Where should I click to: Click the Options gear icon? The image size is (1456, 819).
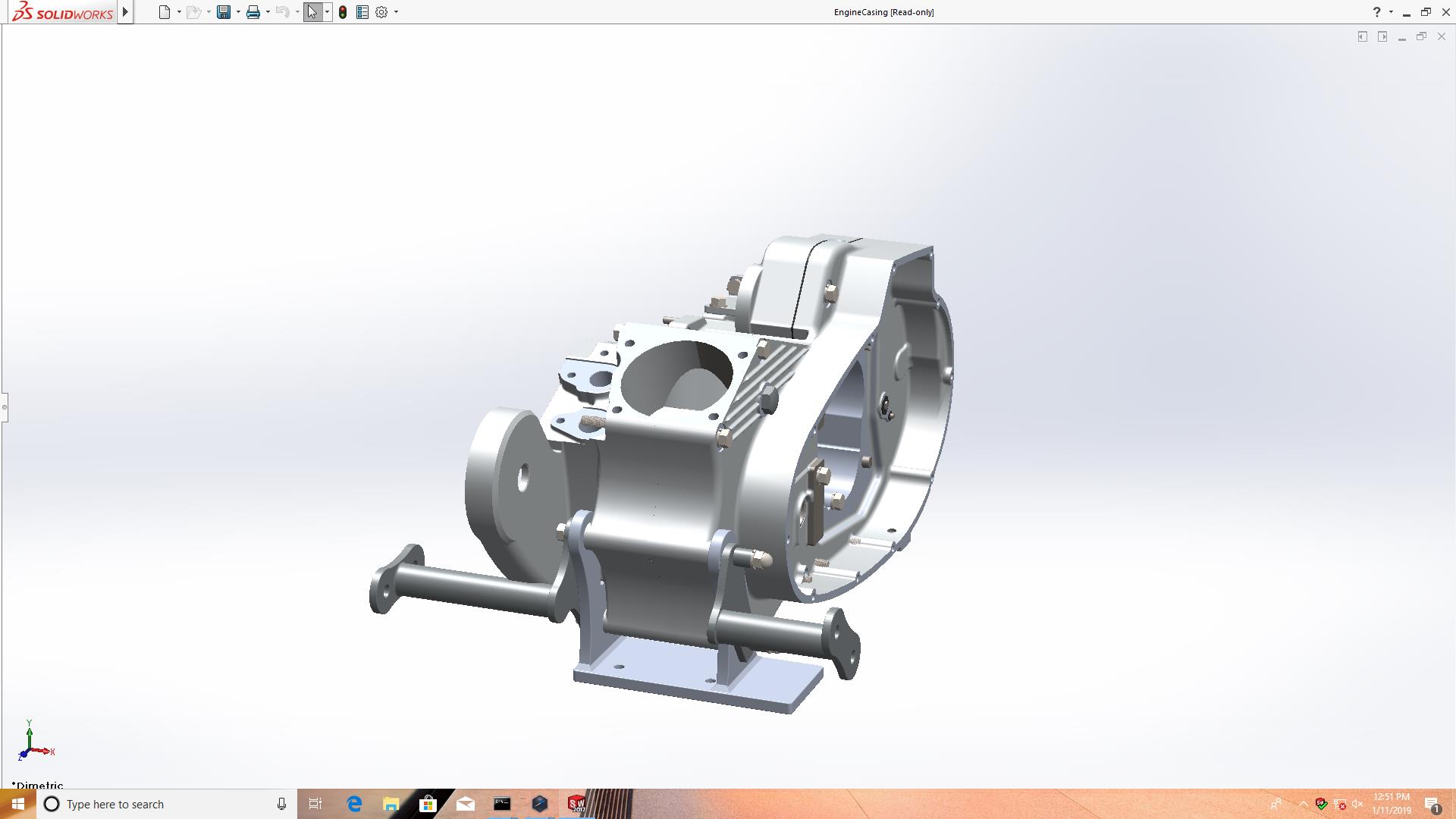[x=381, y=12]
